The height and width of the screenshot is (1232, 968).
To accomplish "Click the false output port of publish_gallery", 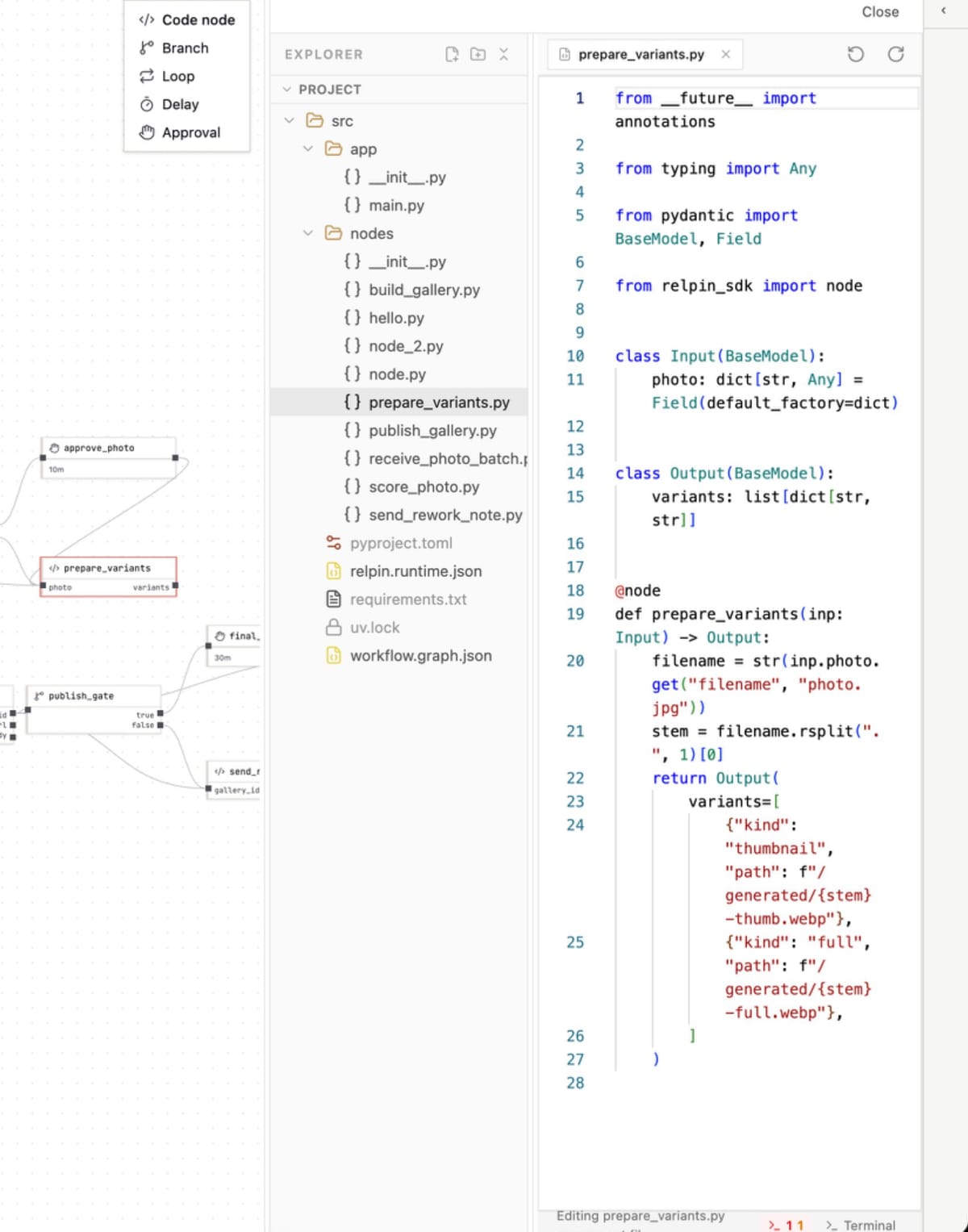I will 160,725.
